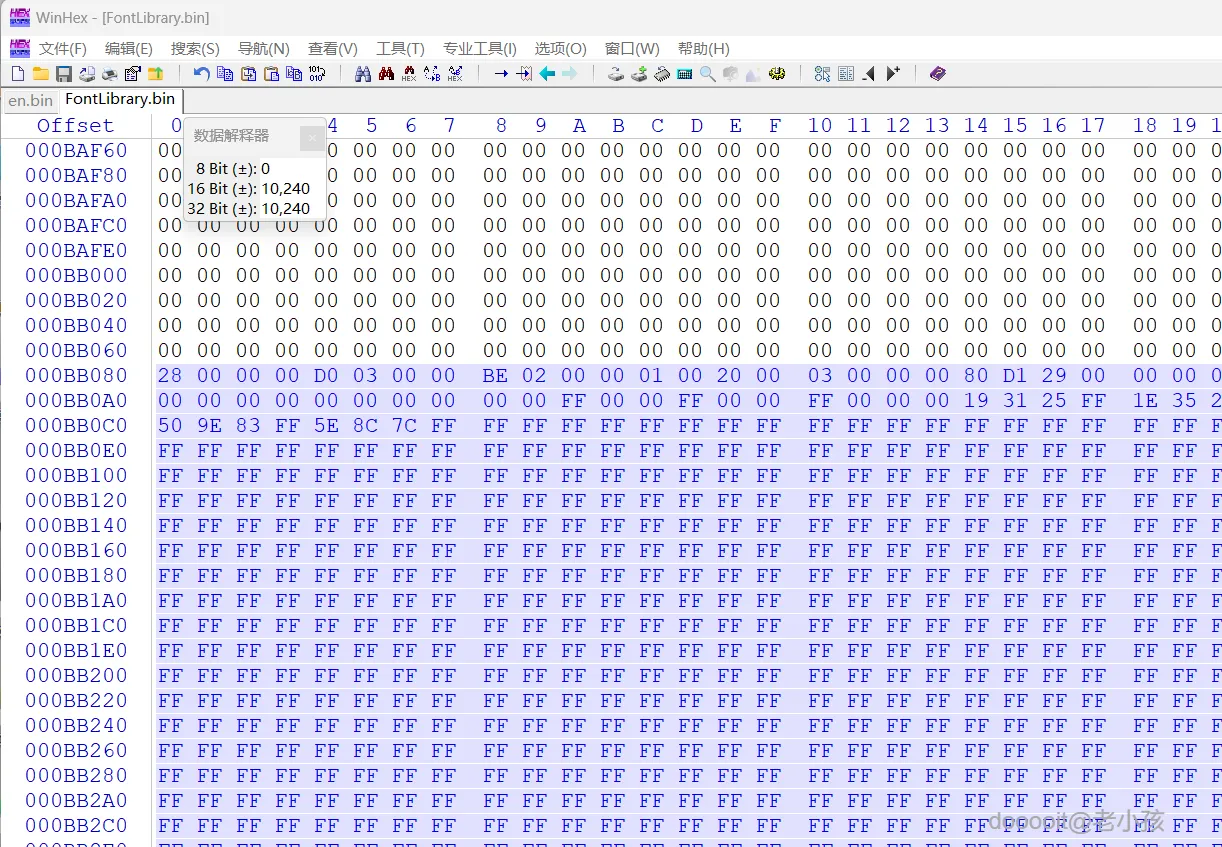Screen dimensions: 1222x847
Task: Go back with the cyan left arrow
Action: point(547,74)
